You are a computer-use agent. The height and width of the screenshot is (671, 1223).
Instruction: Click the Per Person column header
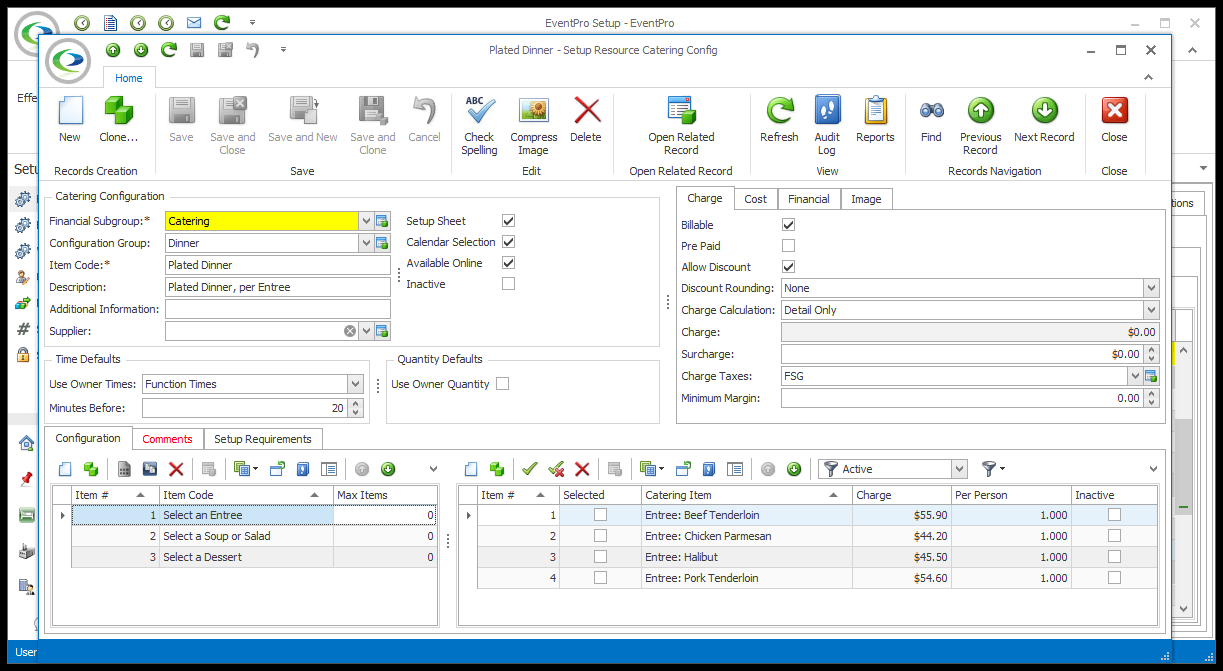point(1011,495)
